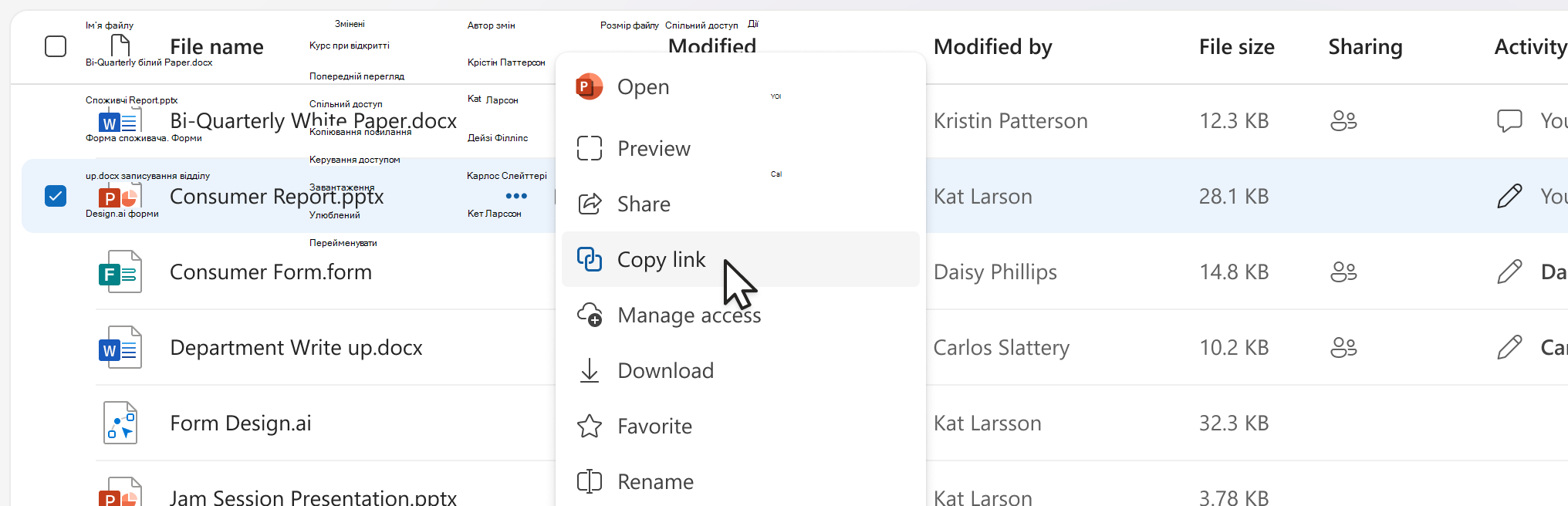Viewport: 1568px width, 506px height.
Task: Open Department Write up.docx file name
Action: tap(296, 348)
